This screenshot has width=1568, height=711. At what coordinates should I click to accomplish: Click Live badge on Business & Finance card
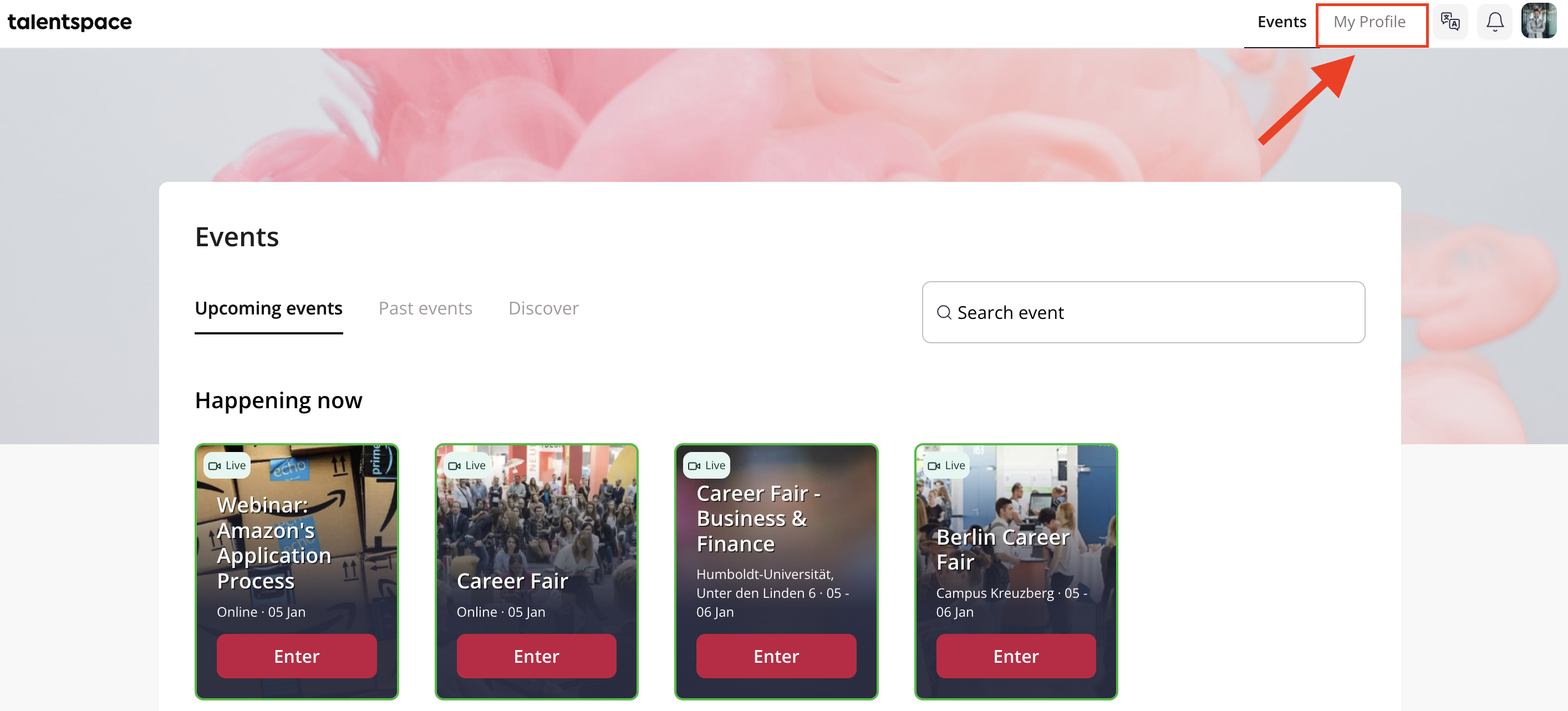707,466
